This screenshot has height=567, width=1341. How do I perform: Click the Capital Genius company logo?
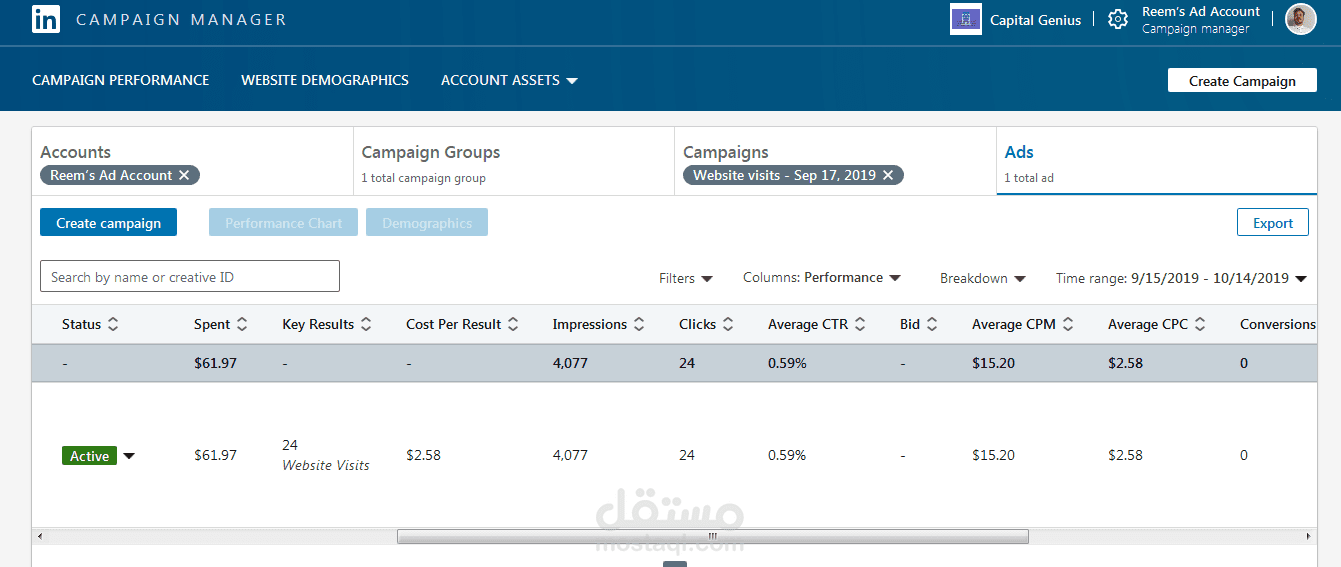click(966, 19)
